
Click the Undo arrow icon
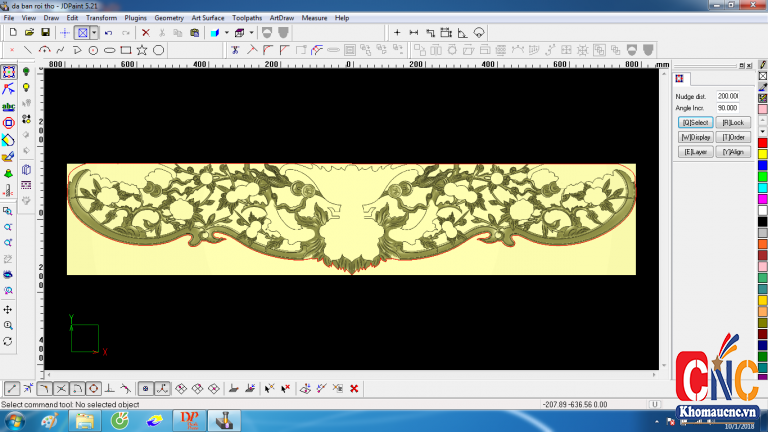coord(108,33)
